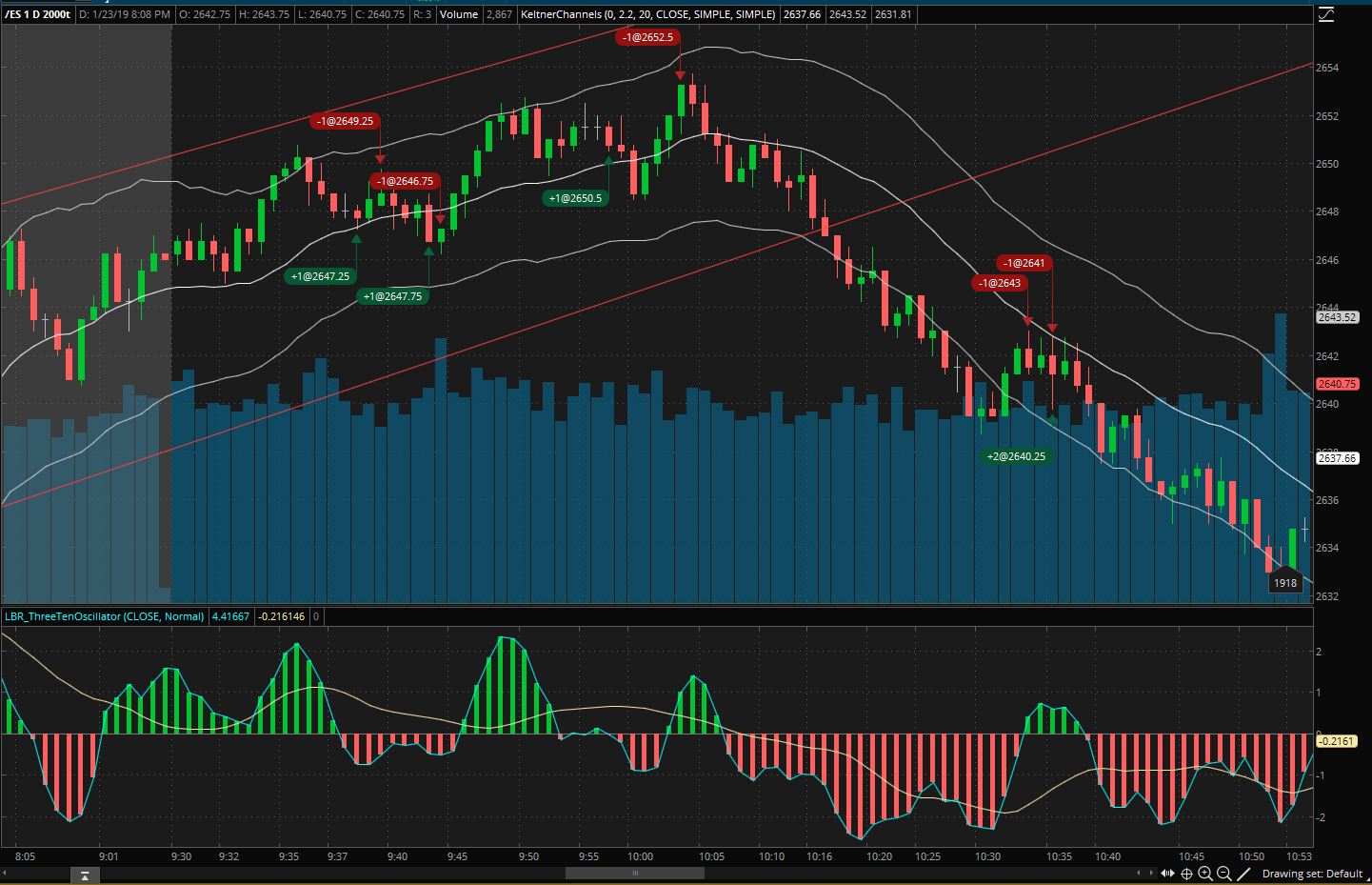The width and height of the screenshot is (1372, 885).
Task: Click the 4.41667 oscillator reading
Action: pos(229,616)
